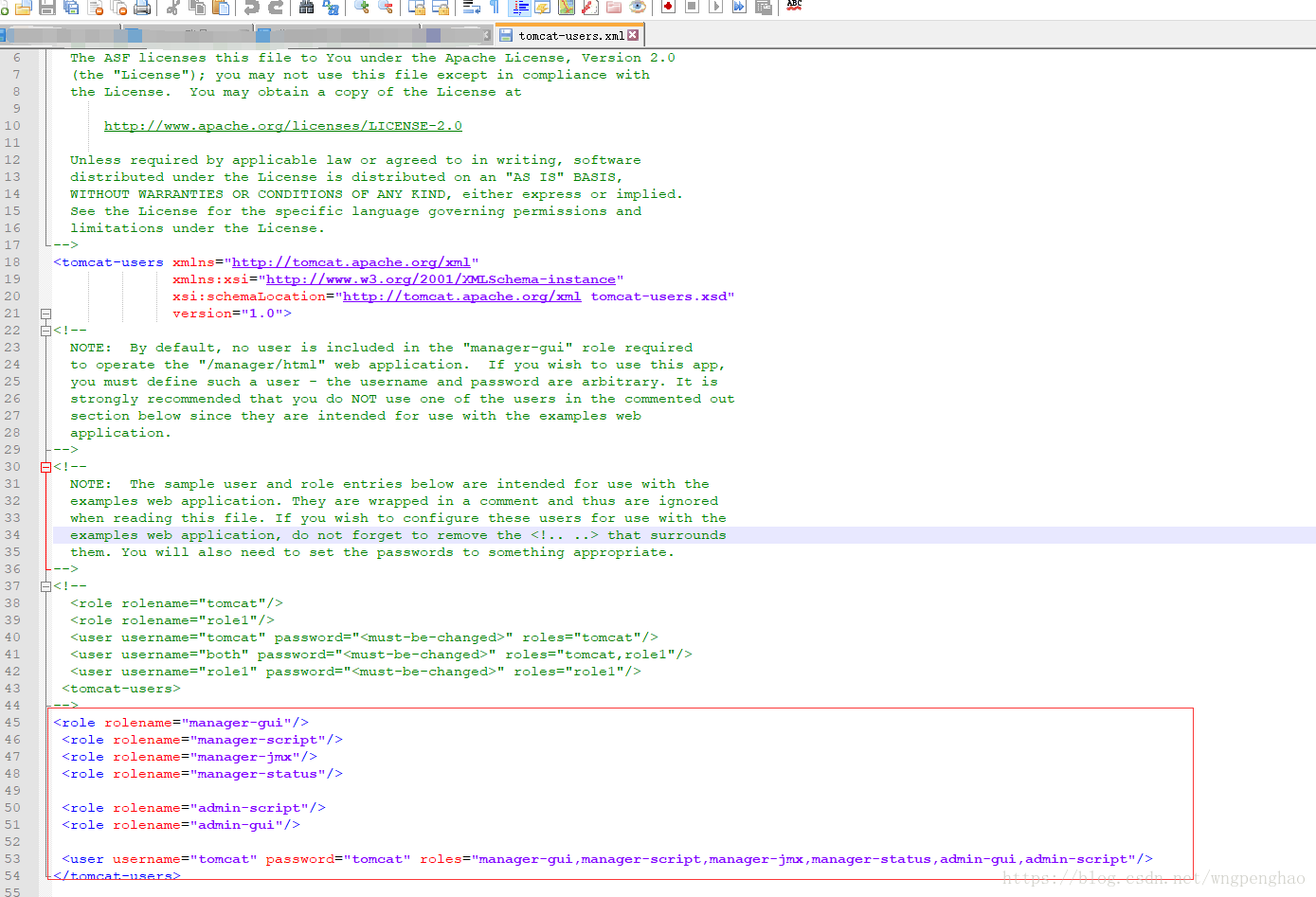Click the rolename="admin-script" line
Viewport: 1316px width, 897px height.
194,808
